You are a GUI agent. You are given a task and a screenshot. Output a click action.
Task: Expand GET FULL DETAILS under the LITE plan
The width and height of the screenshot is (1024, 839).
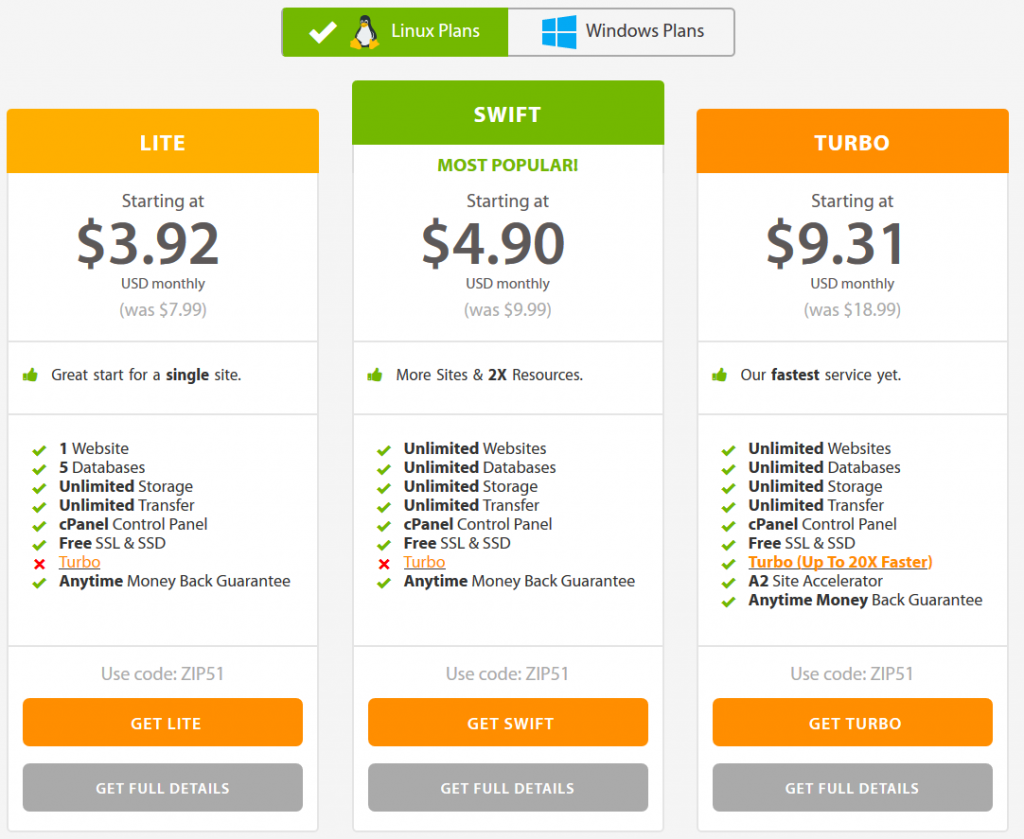(162, 788)
